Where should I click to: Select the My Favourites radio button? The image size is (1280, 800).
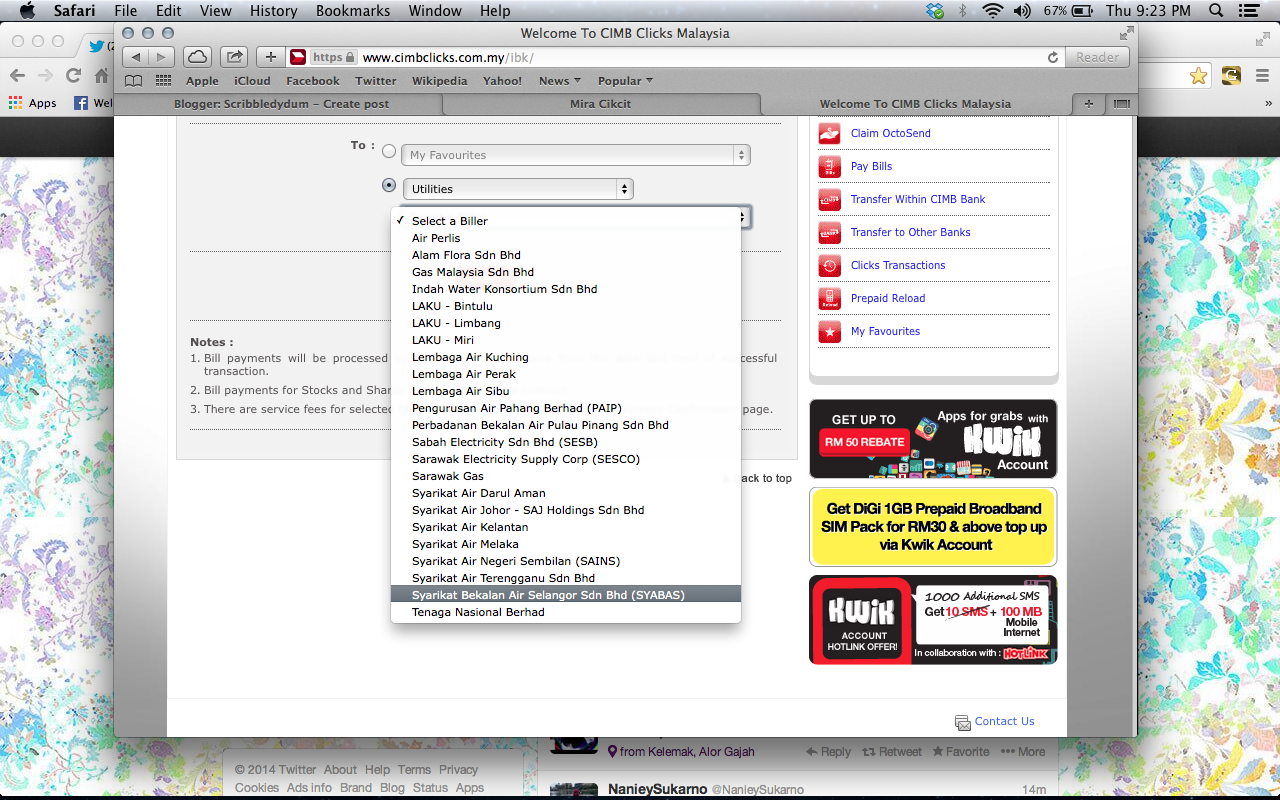click(389, 151)
